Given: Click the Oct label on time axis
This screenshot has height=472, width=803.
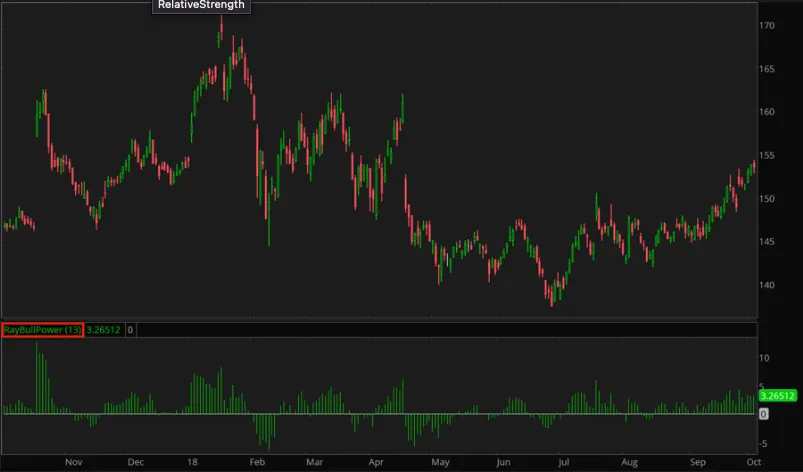Looking at the screenshot, I should click(x=754, y=462).
